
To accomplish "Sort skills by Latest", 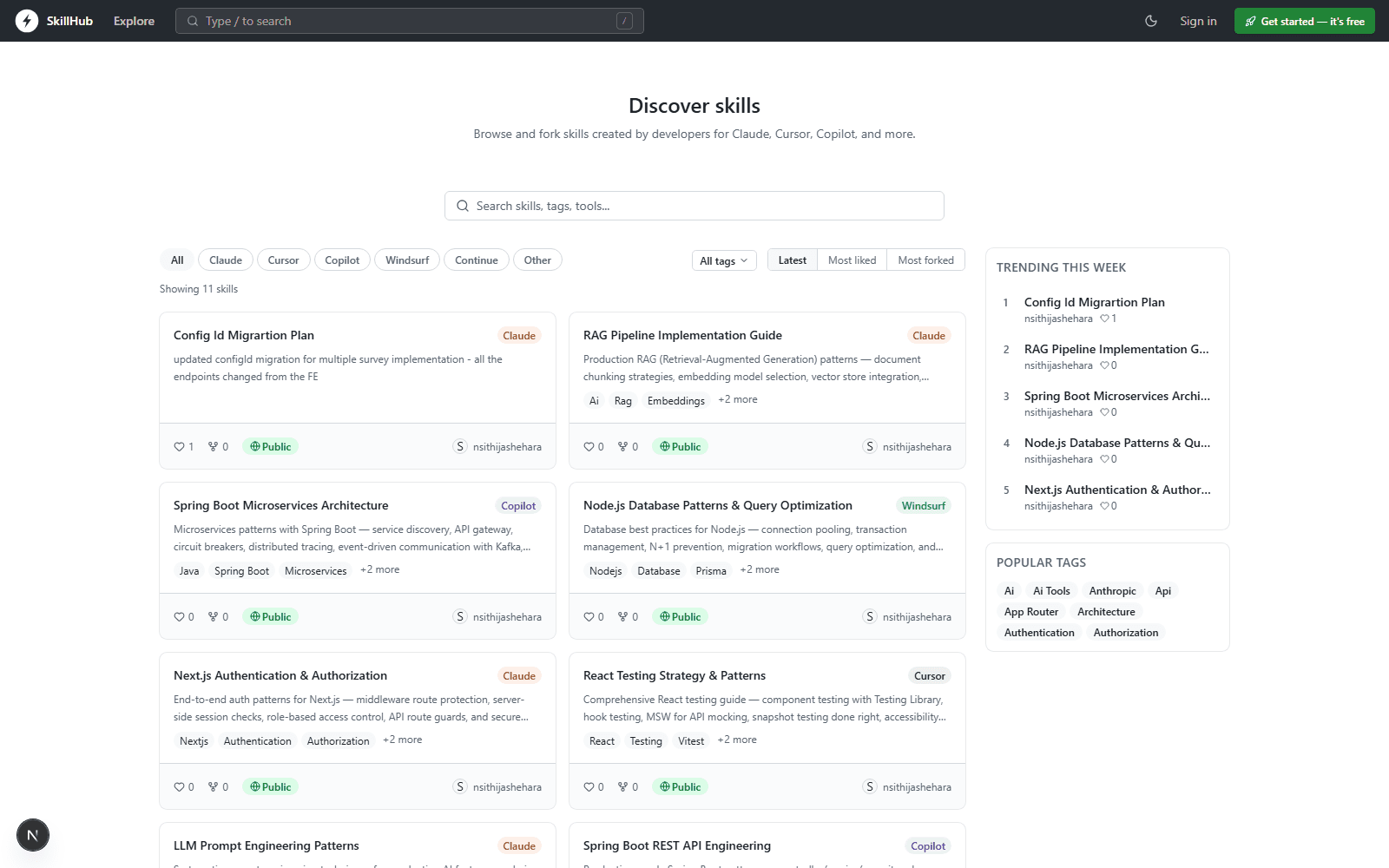I will 793,260.
